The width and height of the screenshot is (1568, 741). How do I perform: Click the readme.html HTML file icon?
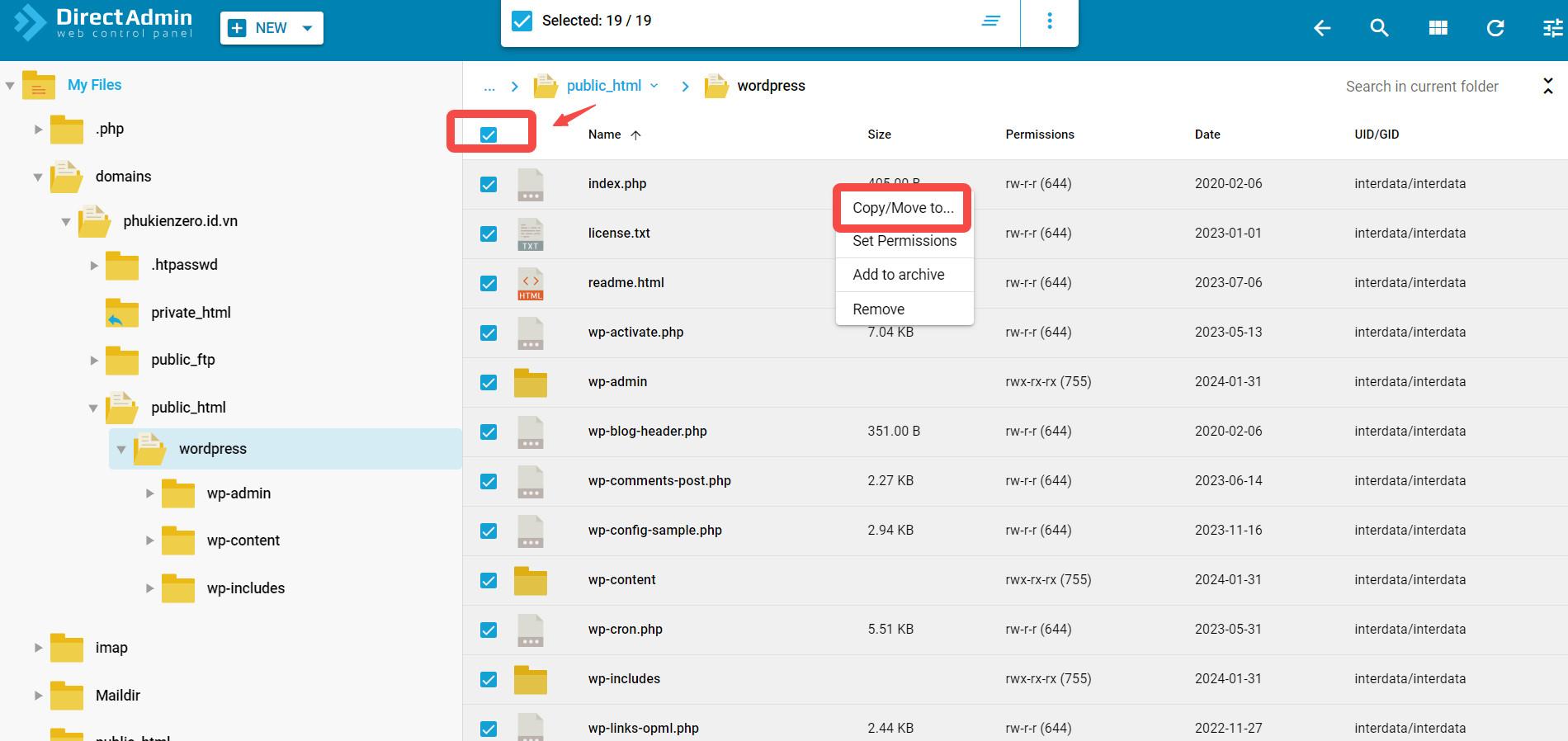point(531,283)
